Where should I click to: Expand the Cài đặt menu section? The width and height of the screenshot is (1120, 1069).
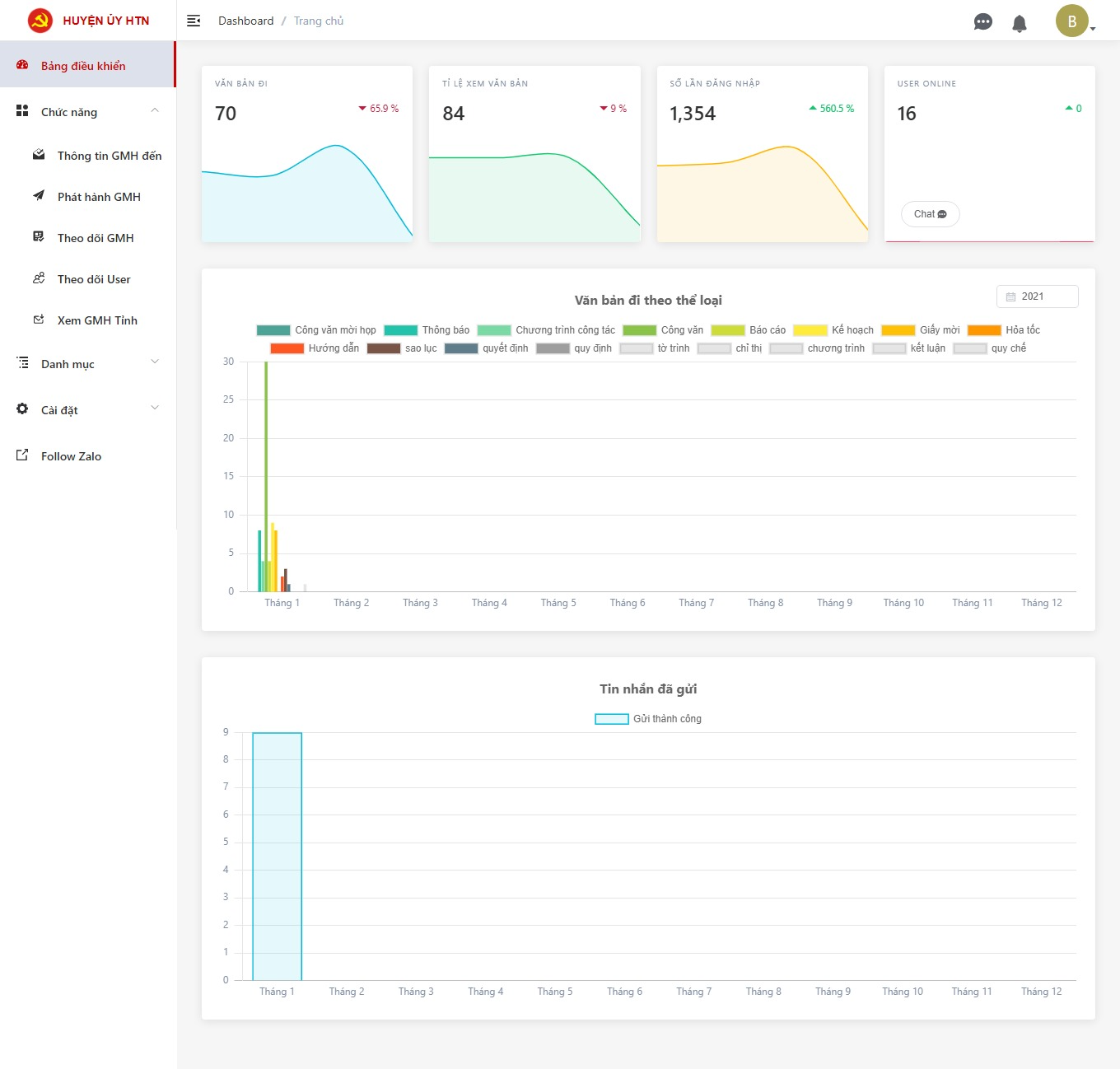[154, 408]
